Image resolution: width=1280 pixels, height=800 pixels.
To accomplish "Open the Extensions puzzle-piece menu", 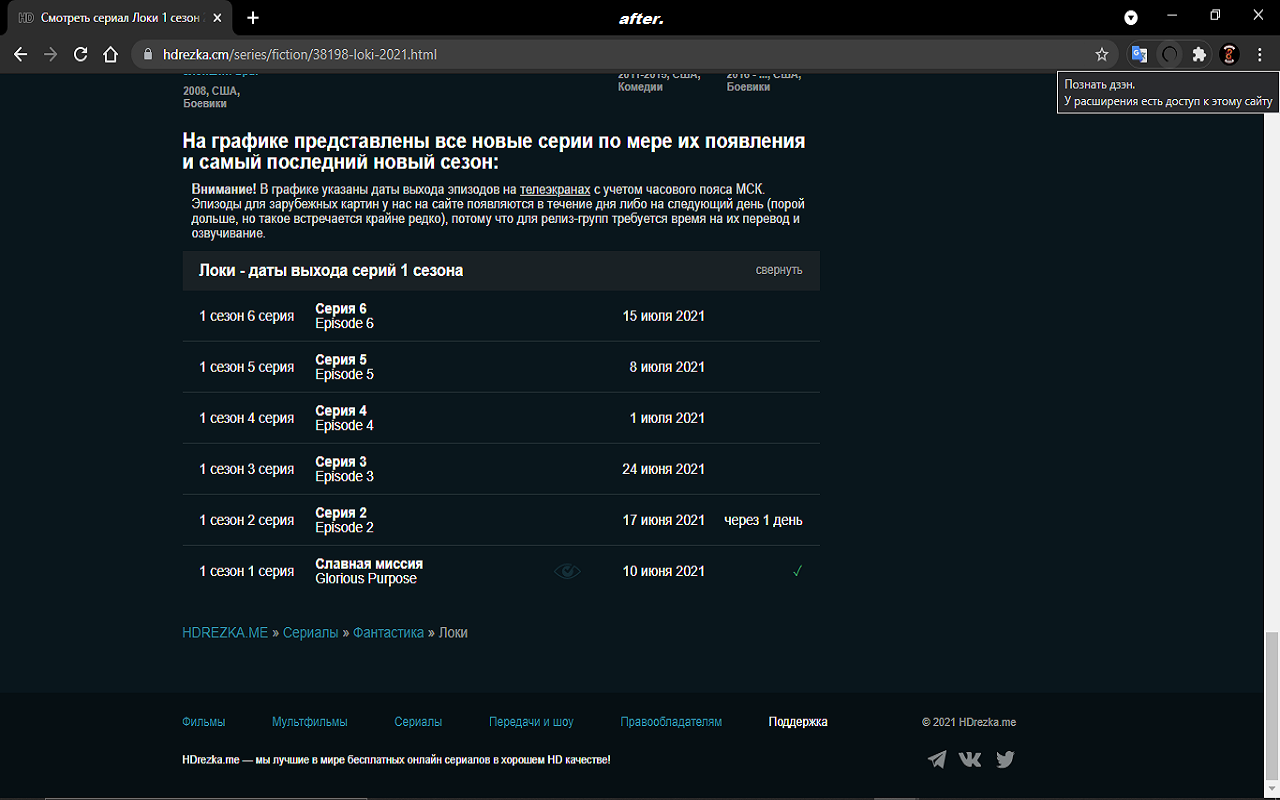I will [x=1199, y=55].
